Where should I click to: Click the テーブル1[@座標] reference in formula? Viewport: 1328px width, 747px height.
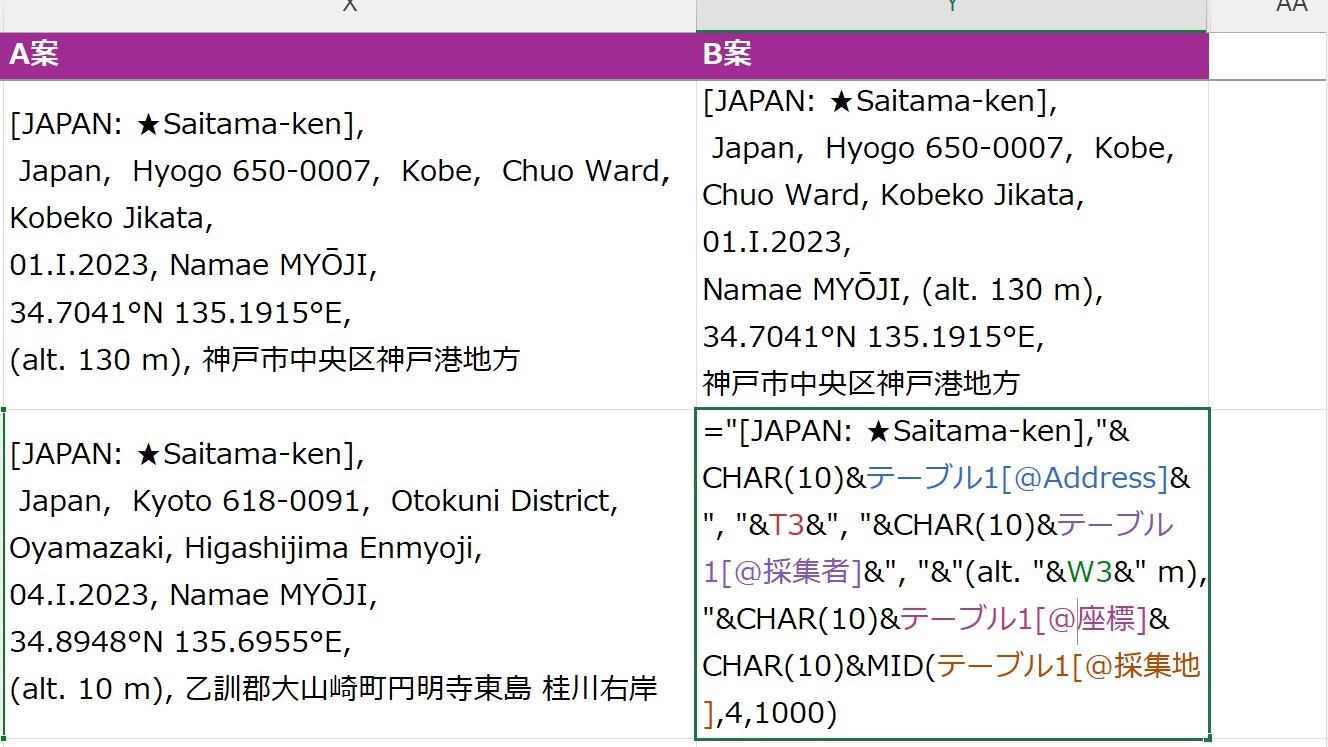pyautogui.click(x=1023, y=619)
